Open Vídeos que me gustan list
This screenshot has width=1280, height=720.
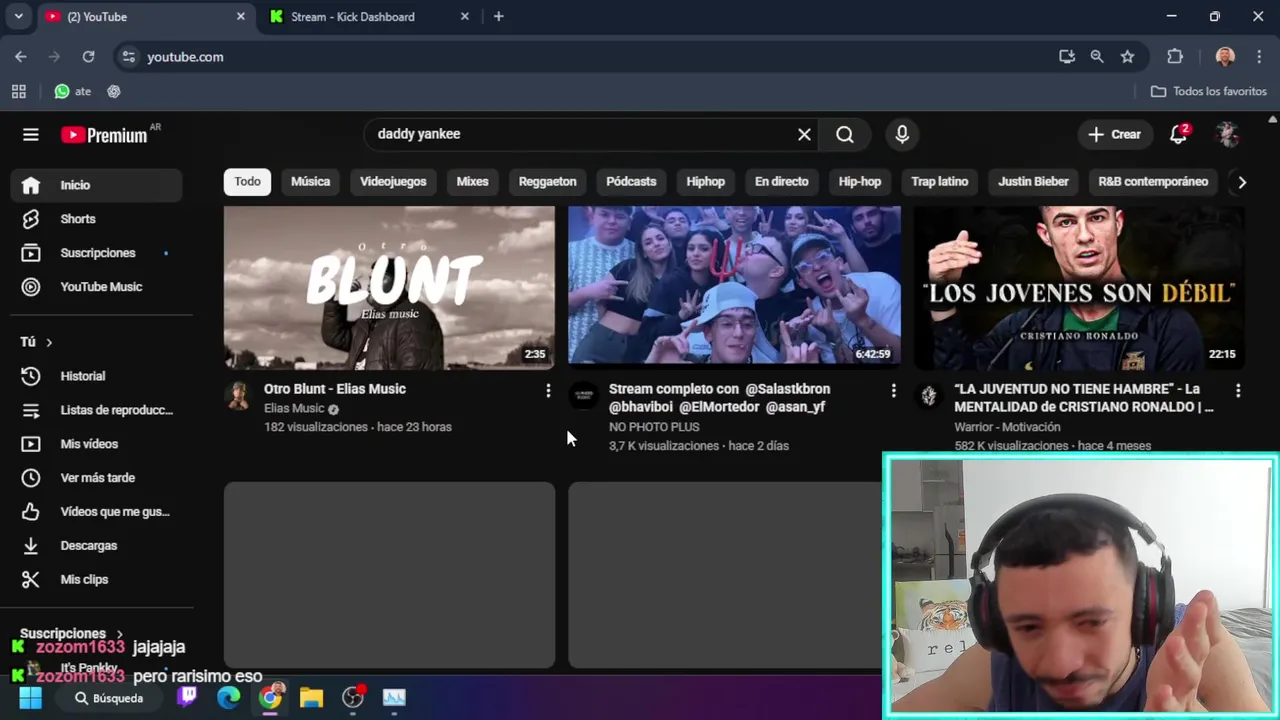97,512
